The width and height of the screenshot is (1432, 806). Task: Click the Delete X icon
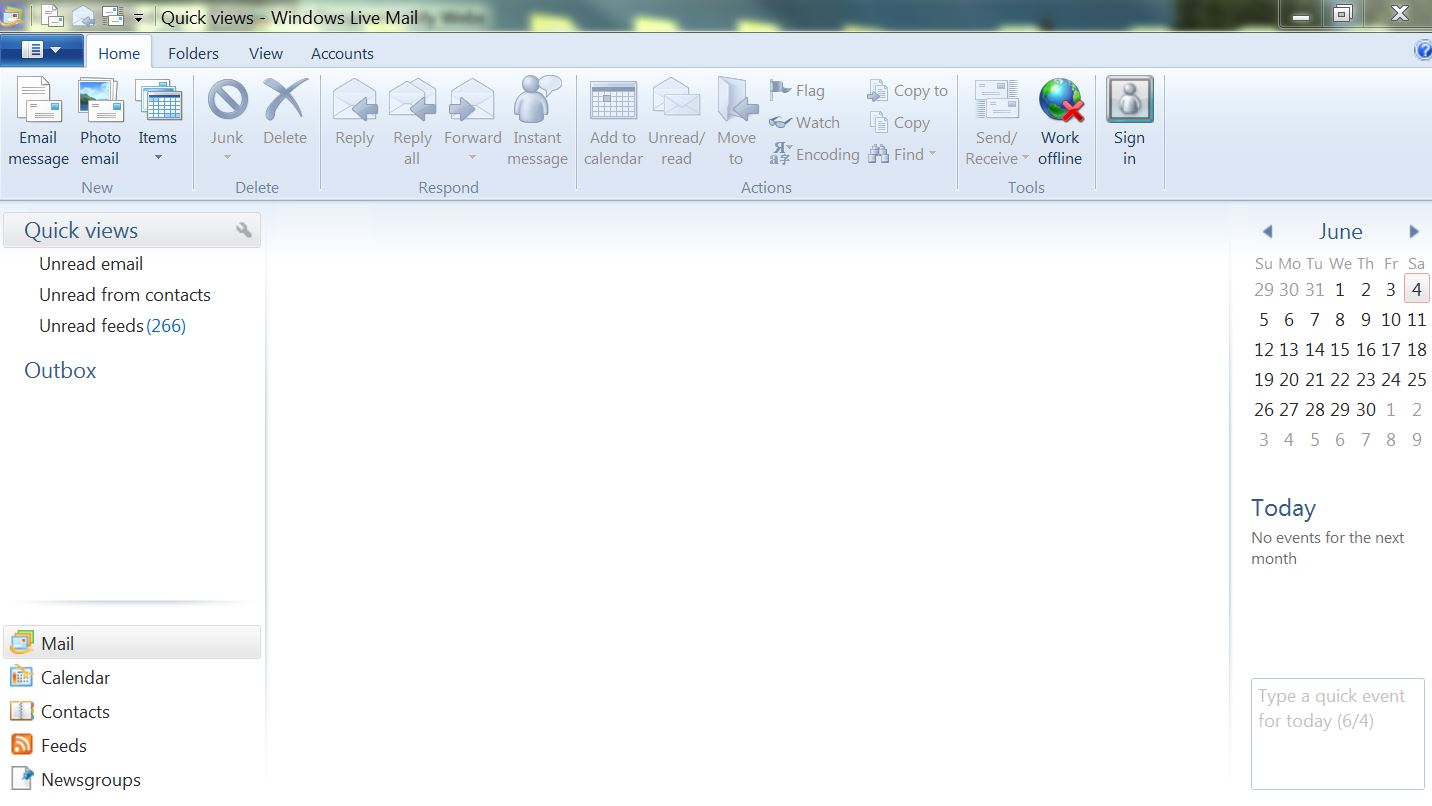click(285, 100)
